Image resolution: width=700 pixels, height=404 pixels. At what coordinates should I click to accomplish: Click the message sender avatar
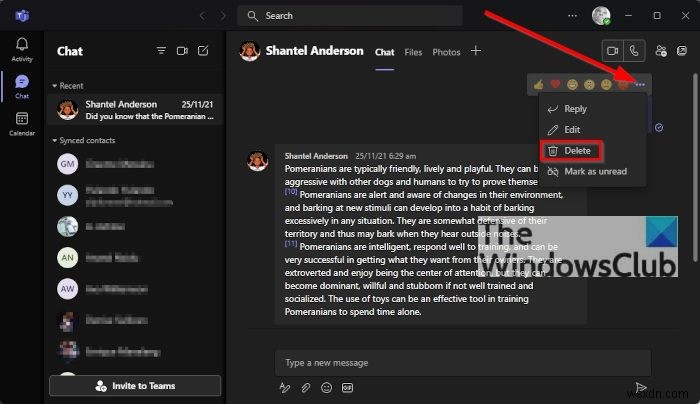[x=258, y=161]
